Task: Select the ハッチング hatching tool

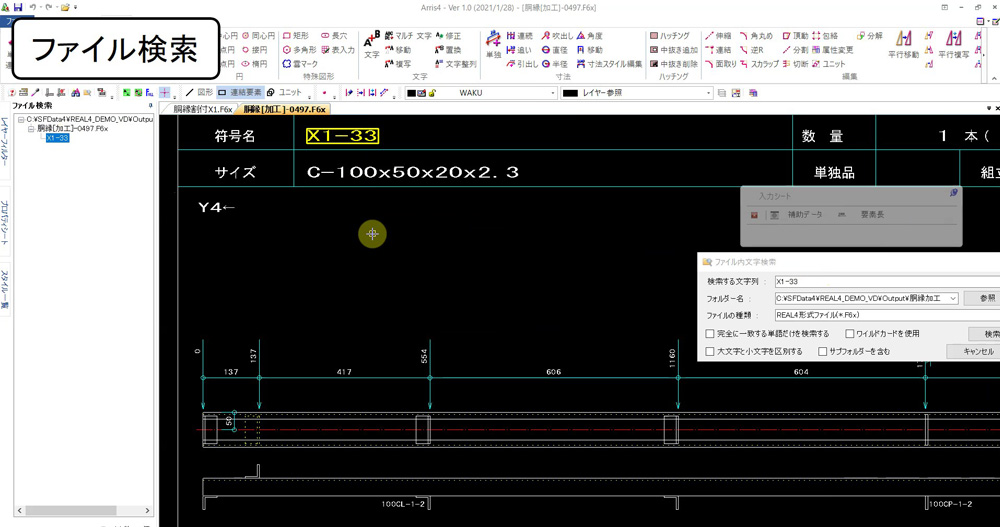Action: tap(669, 36)
